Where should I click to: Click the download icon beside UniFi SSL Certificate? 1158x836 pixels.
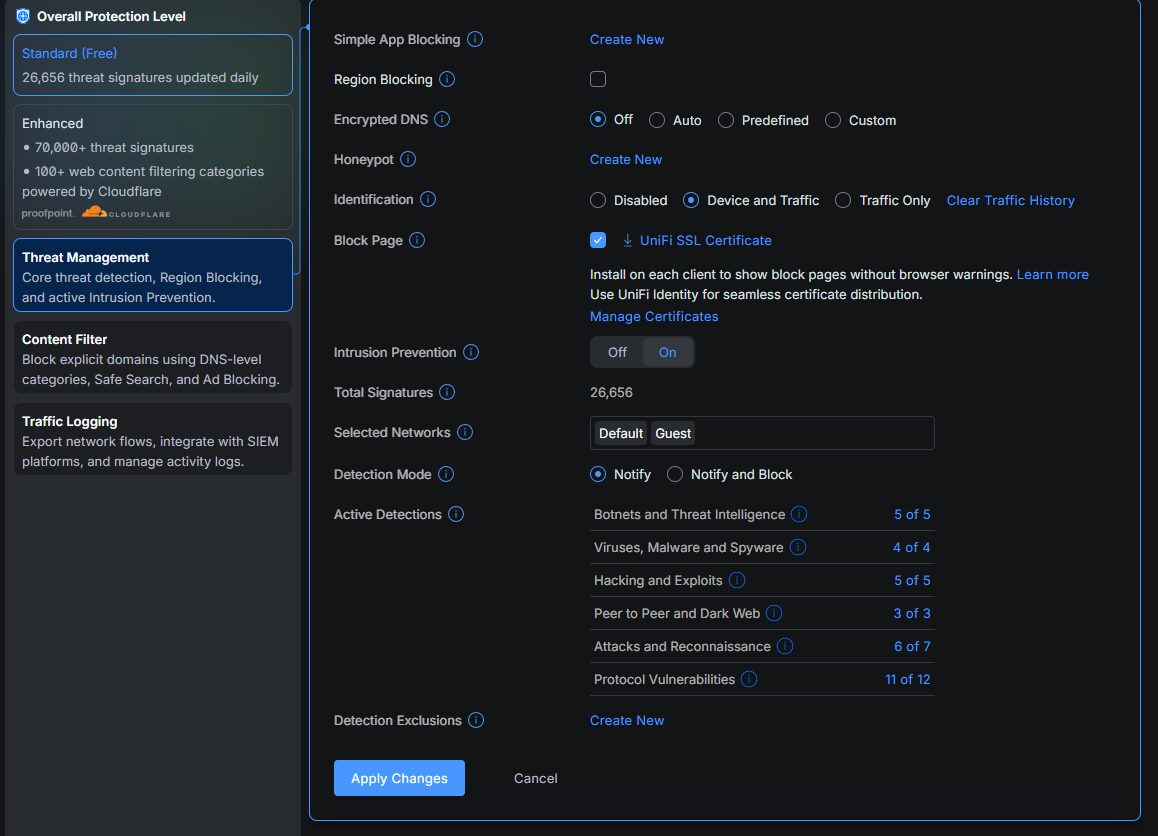click(x=627, y=240)
